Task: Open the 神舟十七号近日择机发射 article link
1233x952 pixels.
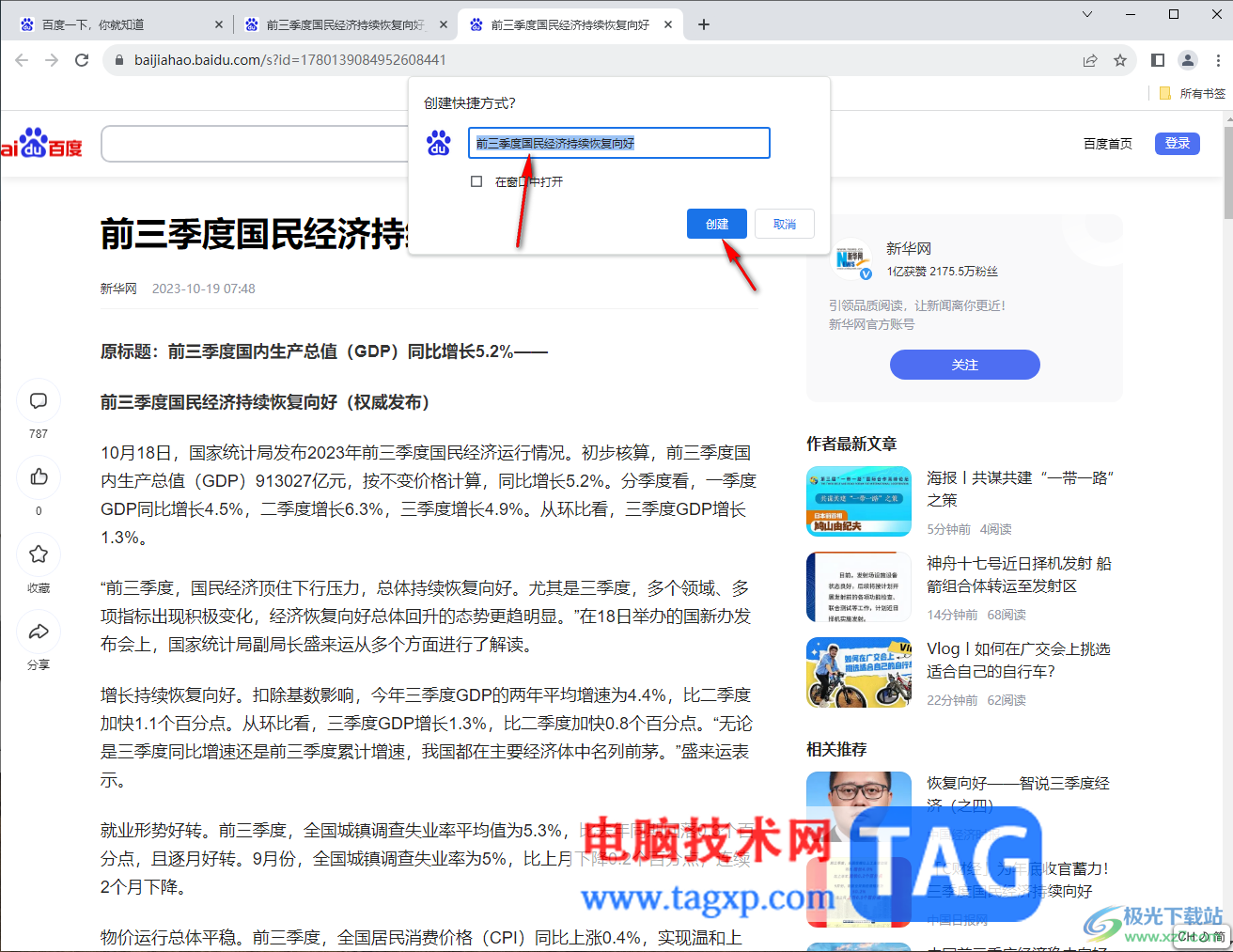Action: pos(1019,574)
